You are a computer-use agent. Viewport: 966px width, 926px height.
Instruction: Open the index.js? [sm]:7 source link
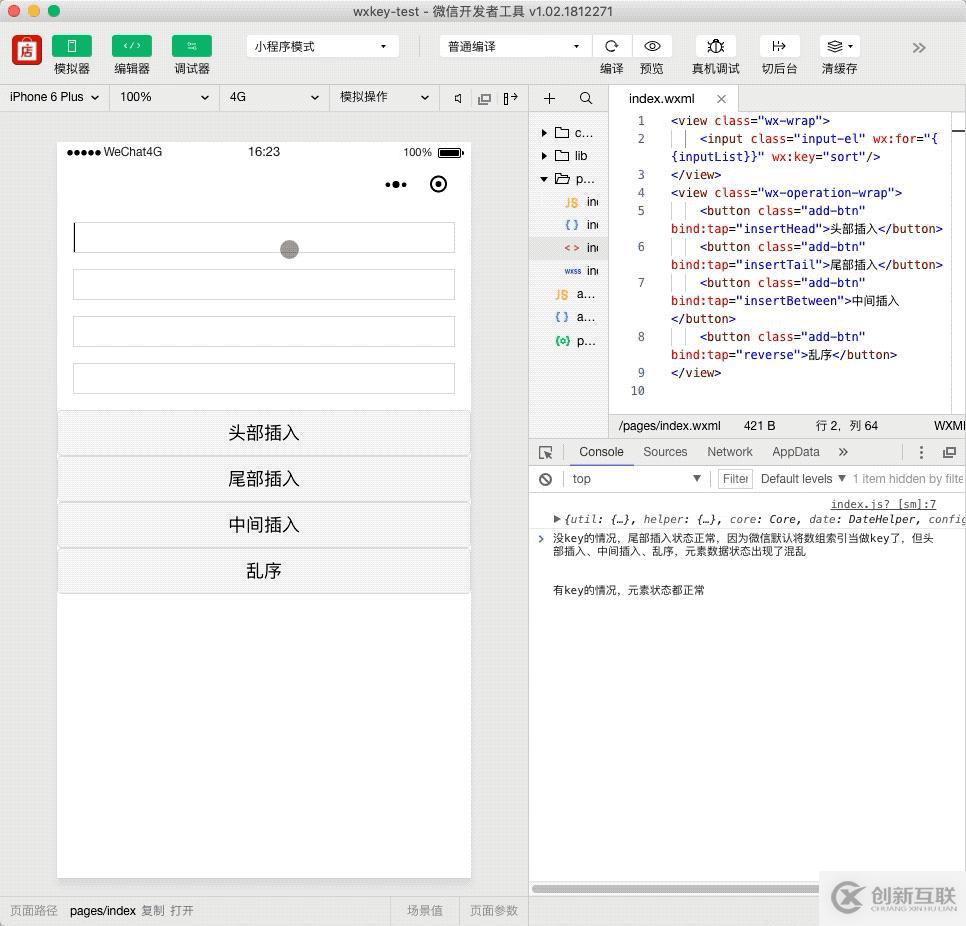(x=883, y=504)
